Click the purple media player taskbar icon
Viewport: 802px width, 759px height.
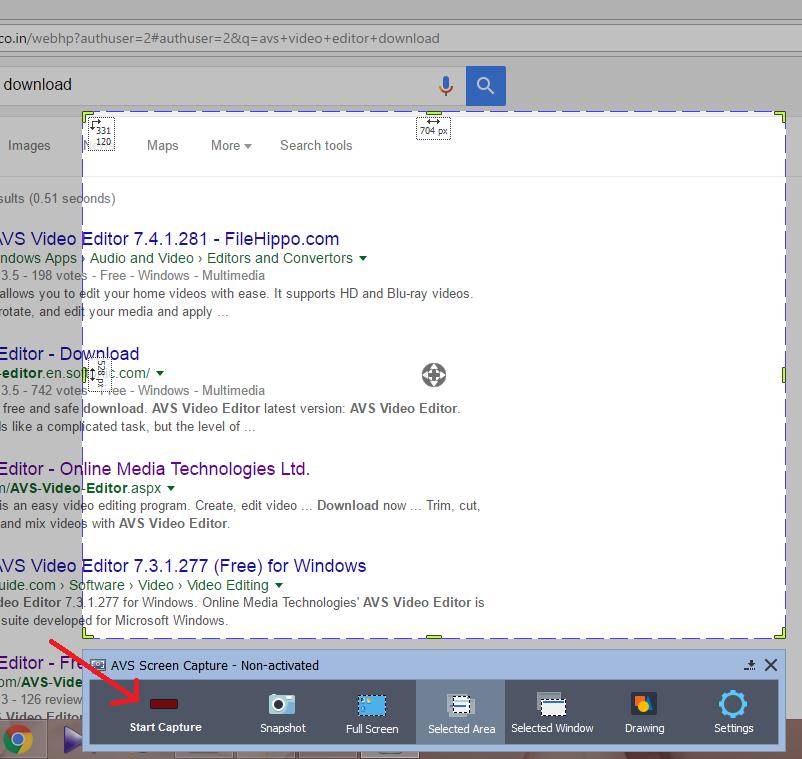point(72,740)
